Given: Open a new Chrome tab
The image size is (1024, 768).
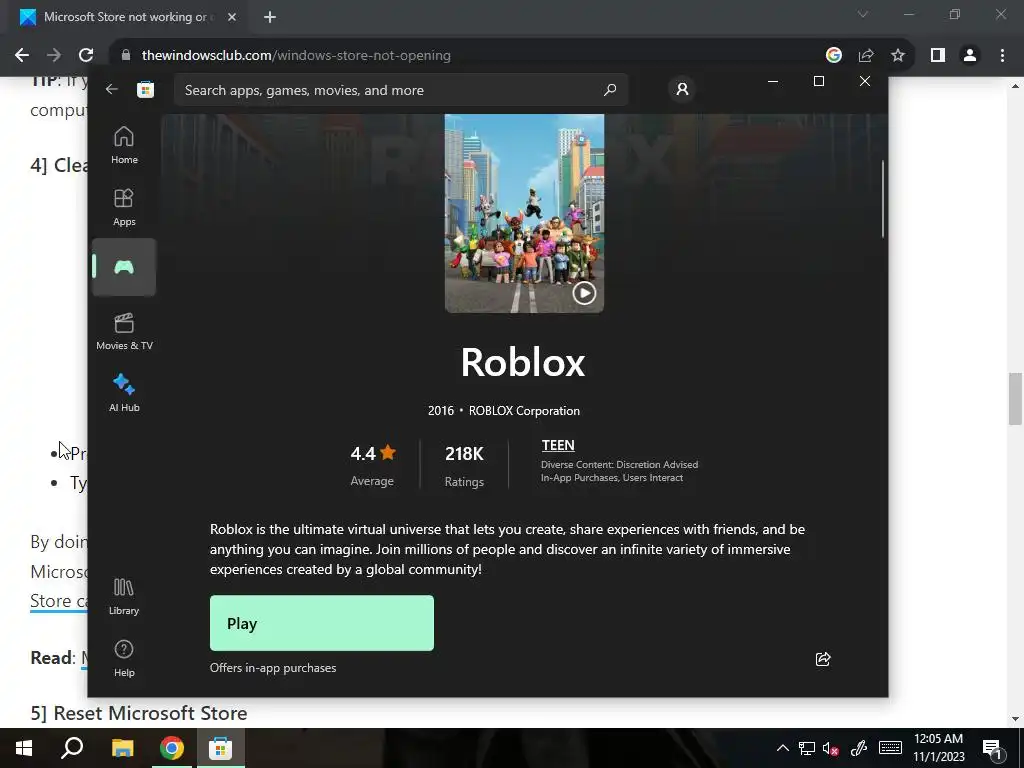Looking at the screenshot, I should pos(270,17).
